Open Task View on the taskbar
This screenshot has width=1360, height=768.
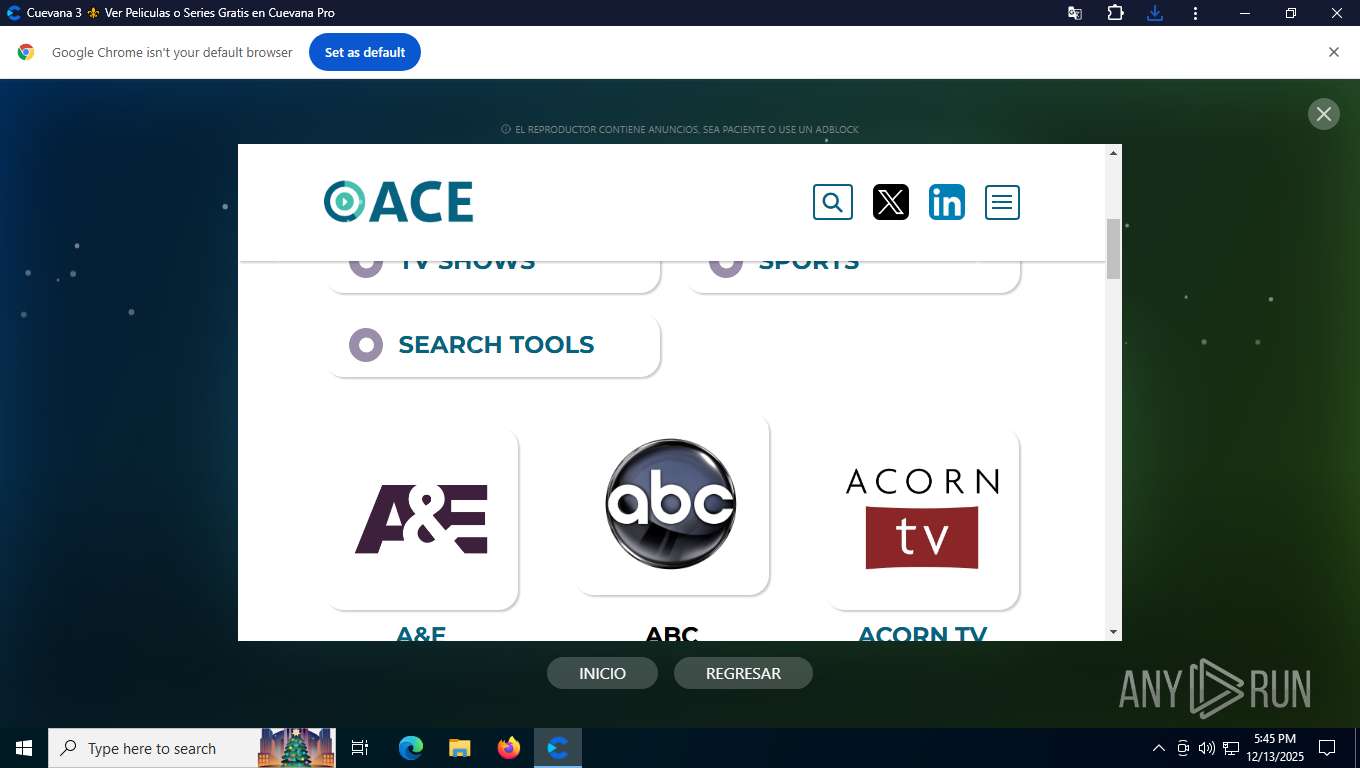click(360, 748)
